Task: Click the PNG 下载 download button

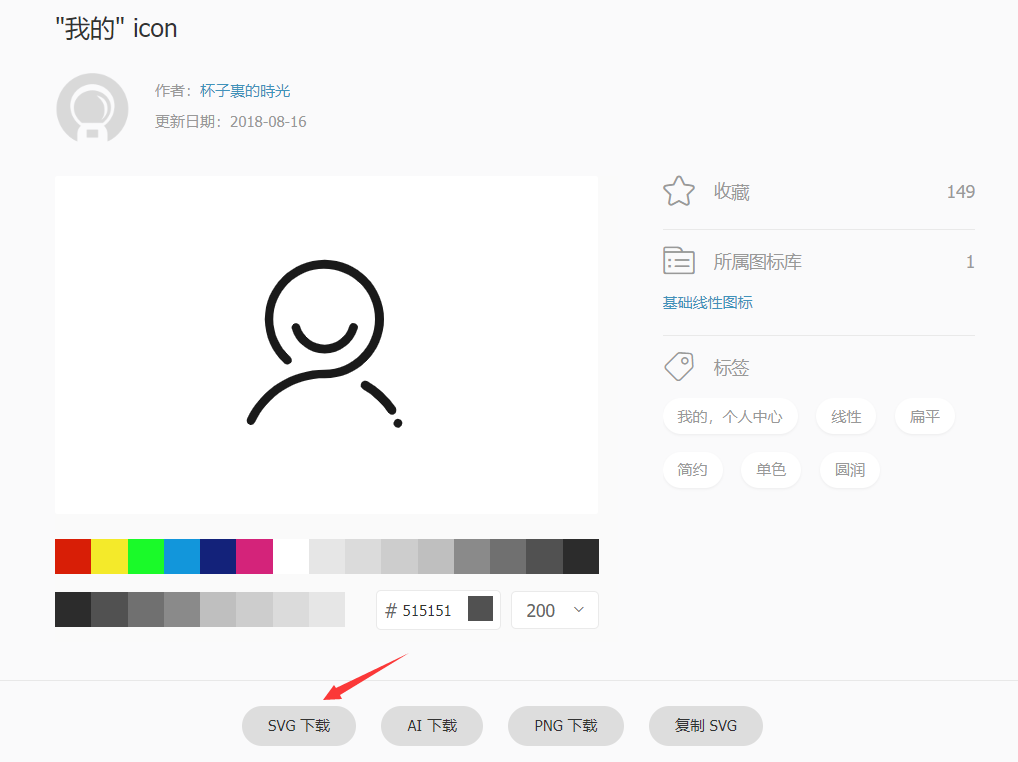Action: point(565,726)
